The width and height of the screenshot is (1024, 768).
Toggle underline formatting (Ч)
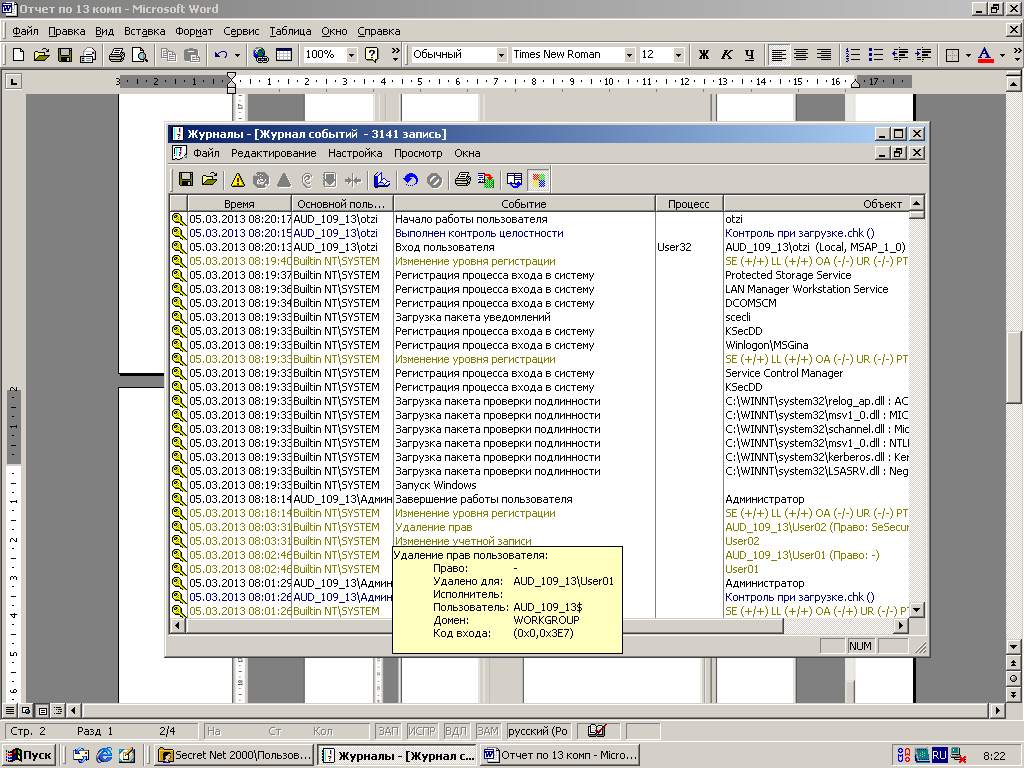point(749,55)
